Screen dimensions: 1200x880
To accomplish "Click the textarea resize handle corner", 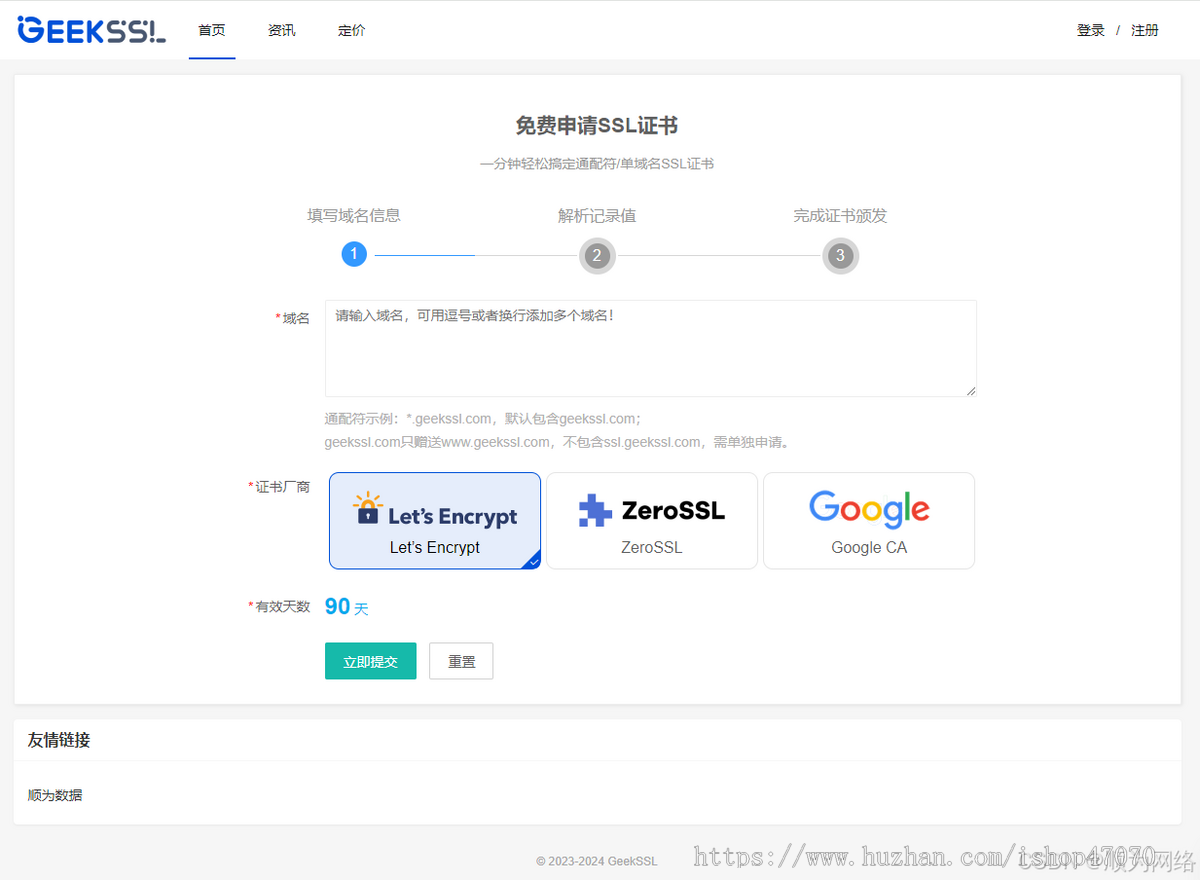I will click(x=970, y=390).
